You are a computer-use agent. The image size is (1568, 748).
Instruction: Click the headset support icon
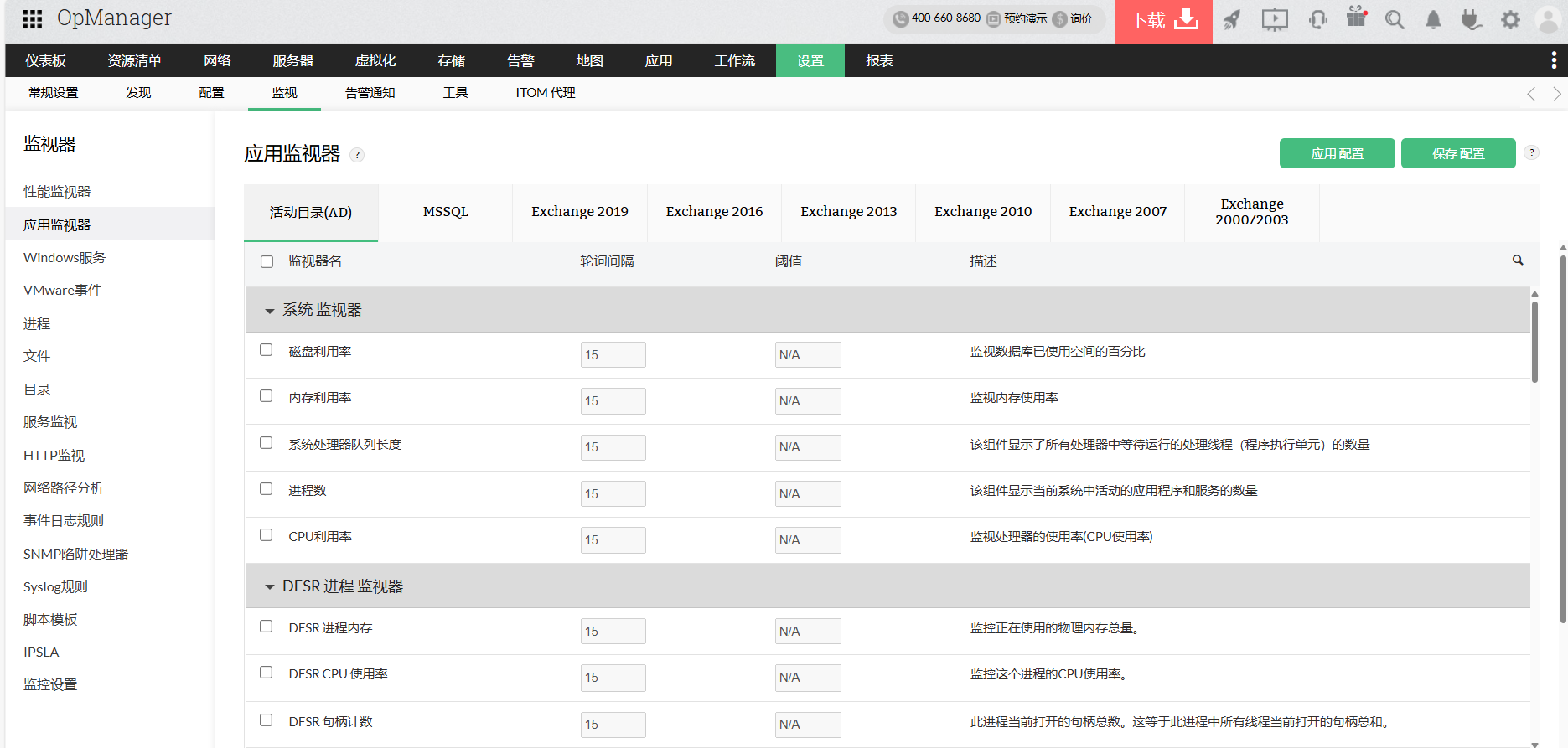point(1317,19)
